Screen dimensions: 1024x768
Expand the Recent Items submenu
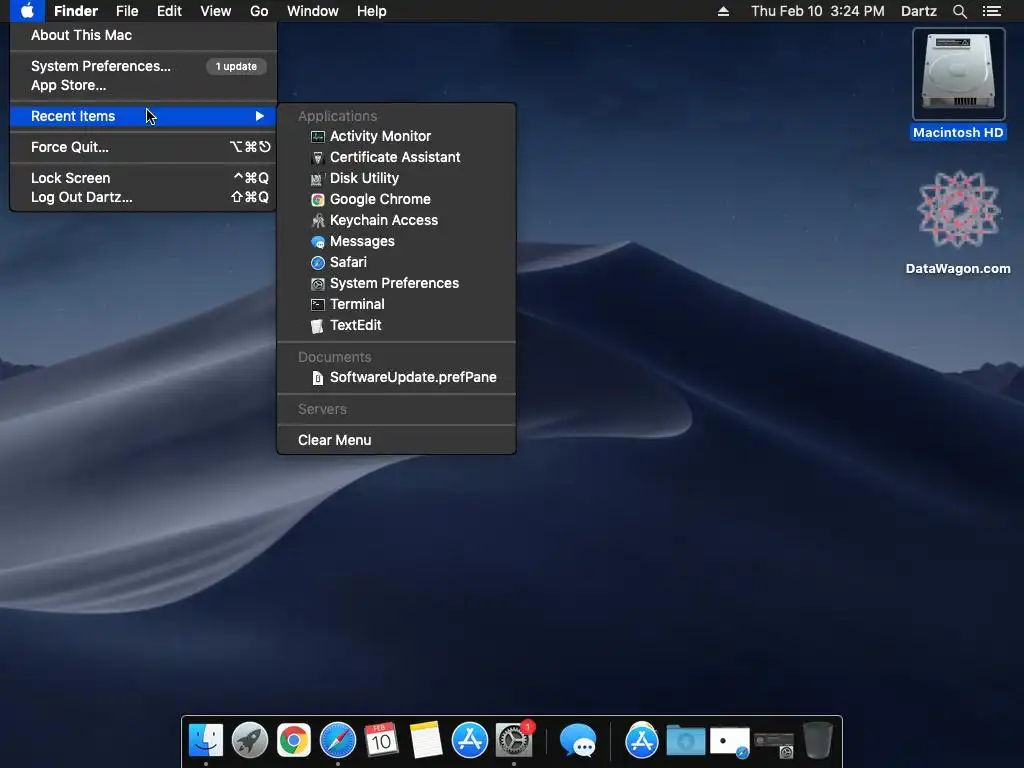[x=143, y=116]
